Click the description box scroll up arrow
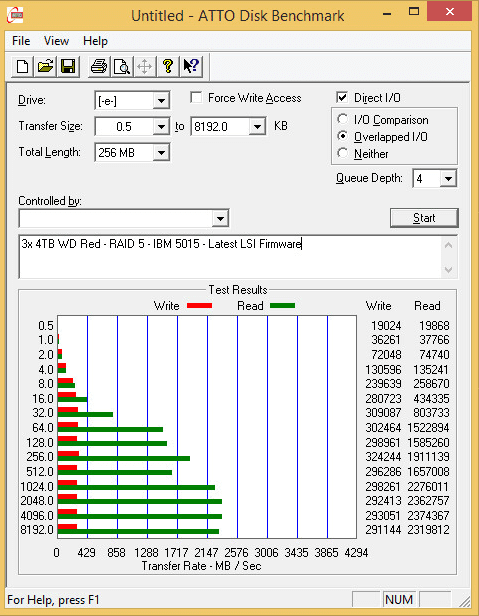The width and height of the screenshot is (479, 616). [449, 246]
